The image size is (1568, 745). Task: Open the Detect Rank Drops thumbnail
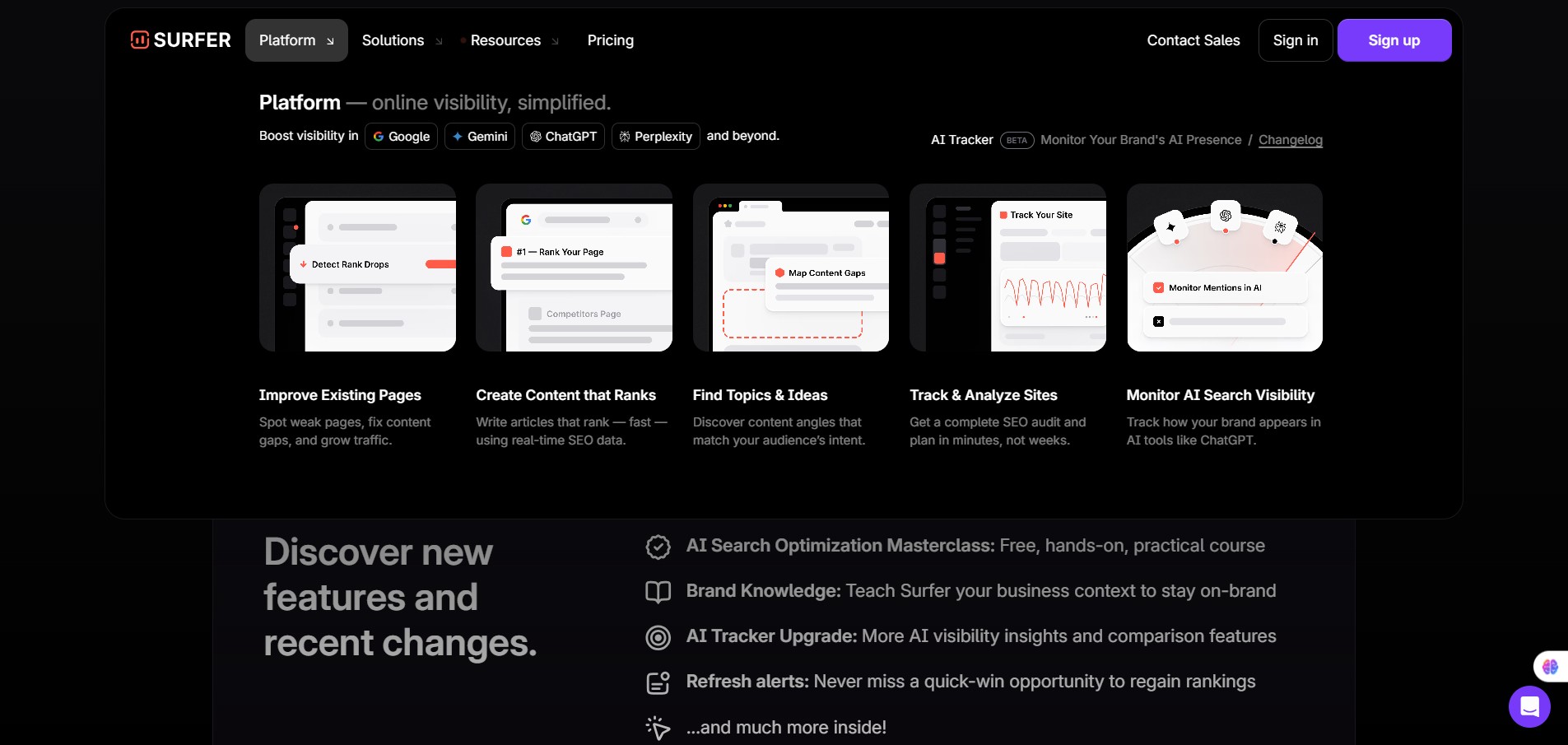[x=357, y=268]
